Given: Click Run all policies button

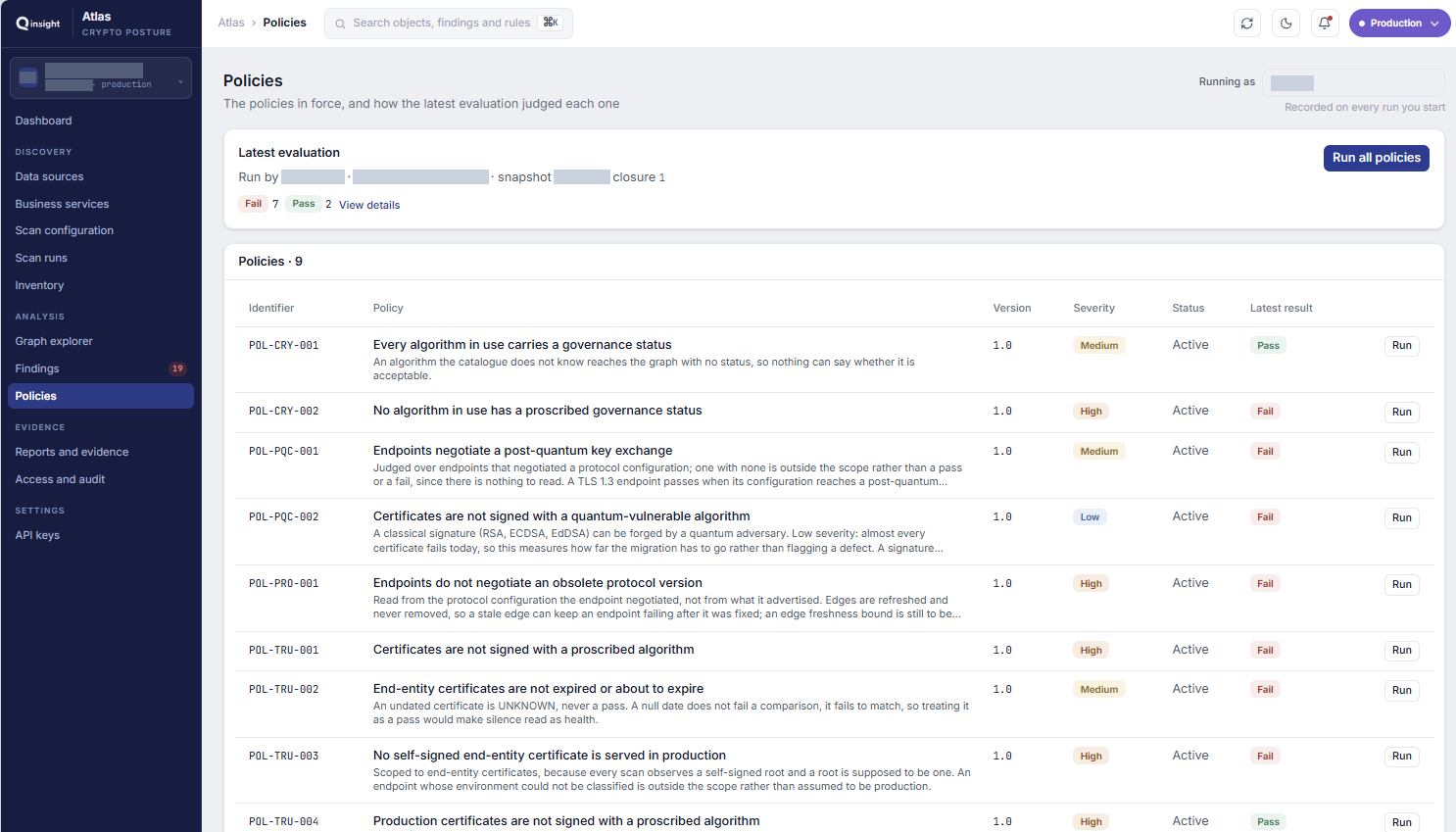Looking at the screenshot, I should 1376,158.
